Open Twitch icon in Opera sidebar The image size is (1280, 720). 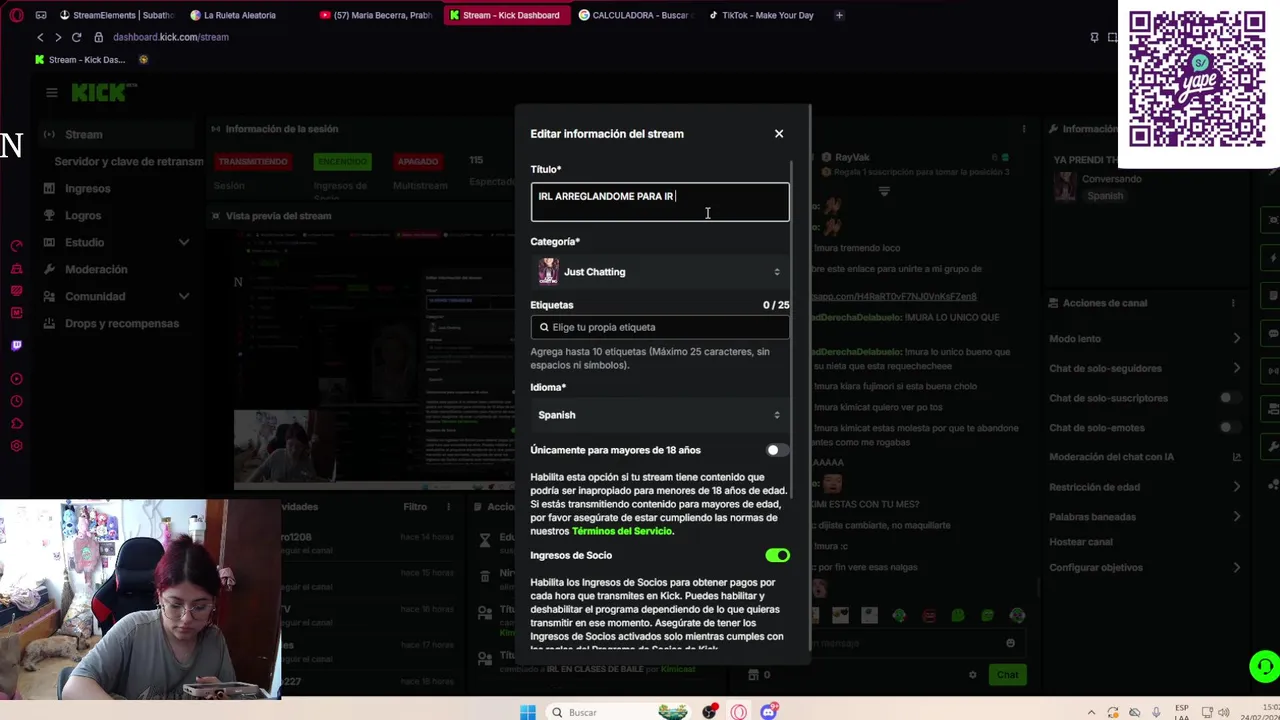coord(16,345)
